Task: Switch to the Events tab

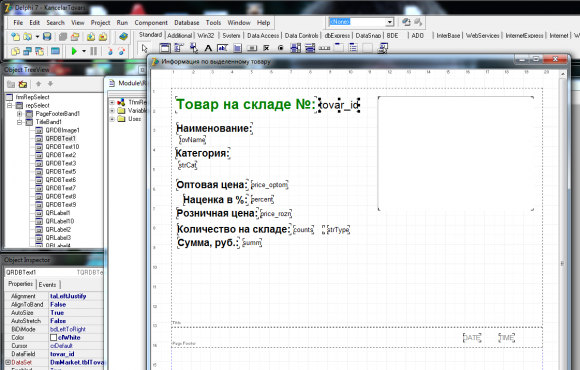Action: [47, 285]
